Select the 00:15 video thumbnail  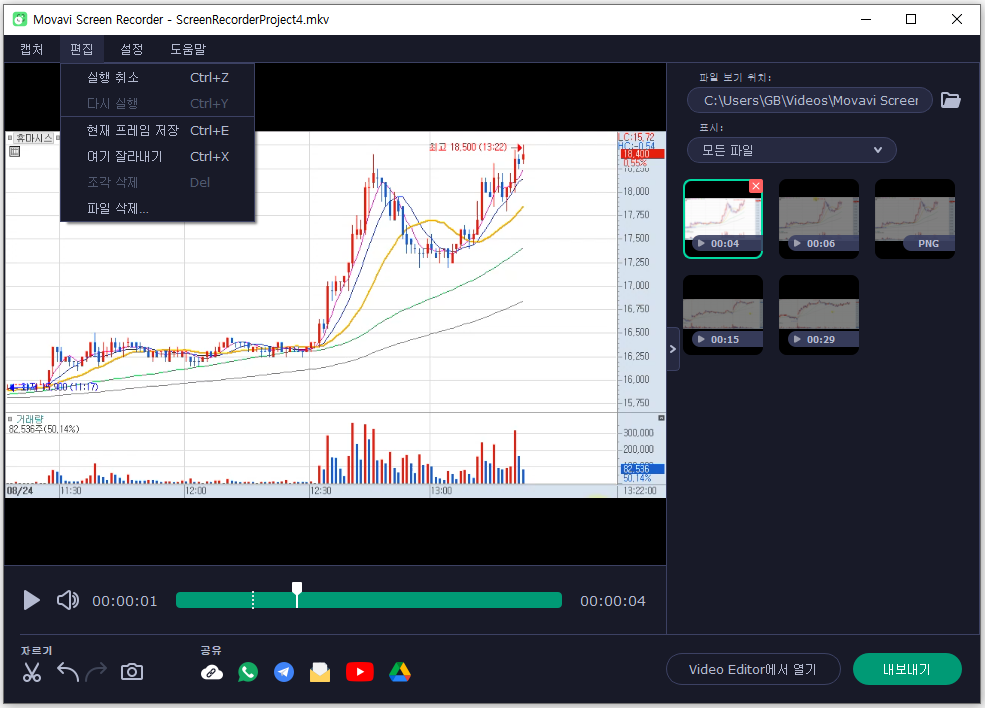tap(723, 315)
